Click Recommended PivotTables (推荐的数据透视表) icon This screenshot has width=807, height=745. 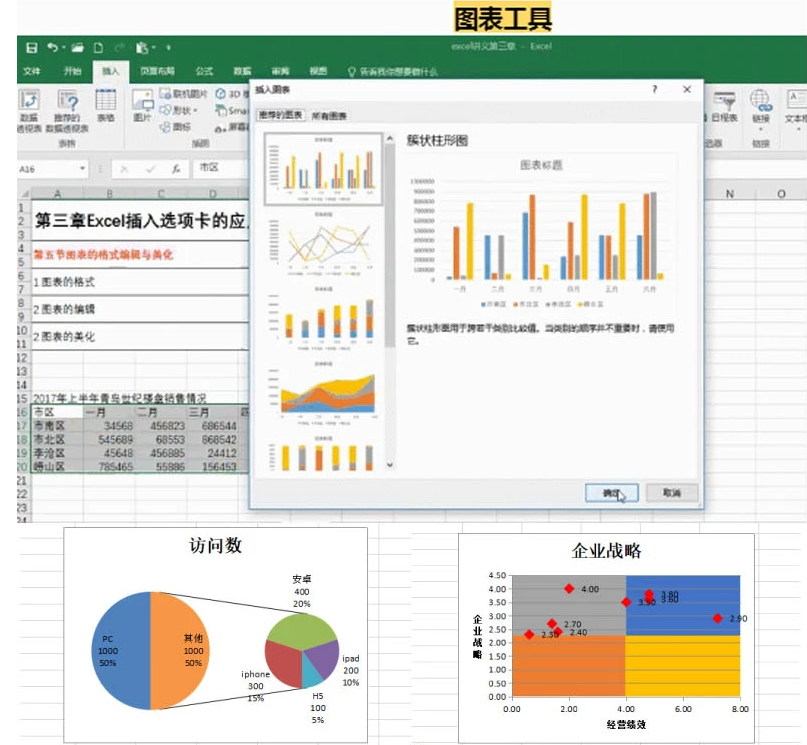[x=67, y=102]
